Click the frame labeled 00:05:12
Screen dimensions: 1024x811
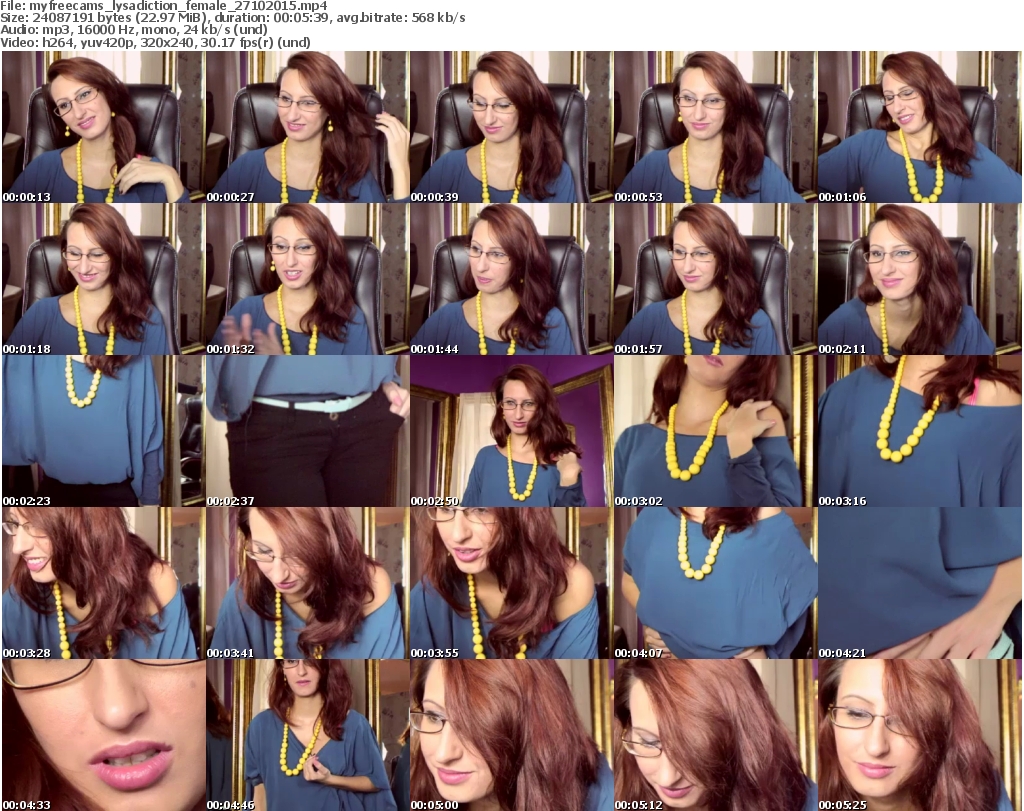(716, 735)
